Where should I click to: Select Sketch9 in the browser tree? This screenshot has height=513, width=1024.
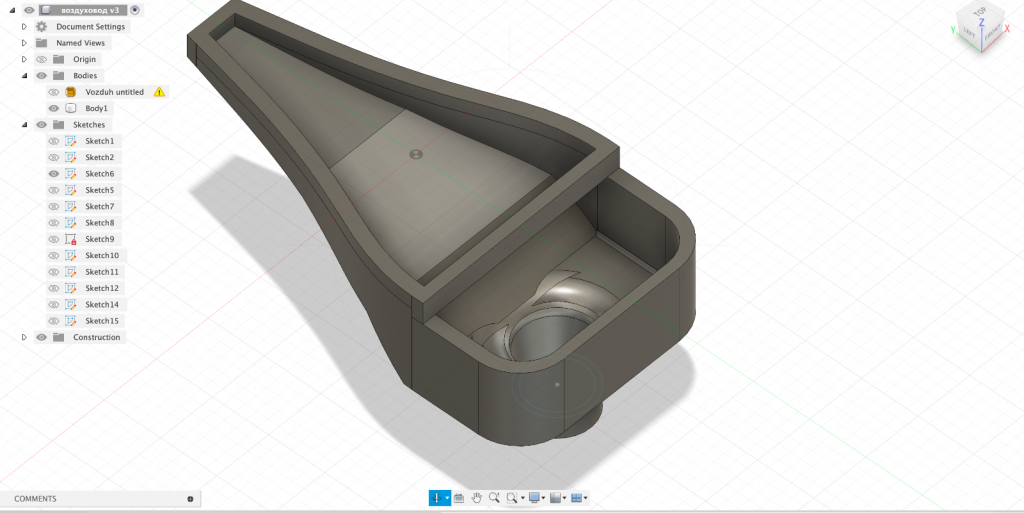tap(99, 239)
